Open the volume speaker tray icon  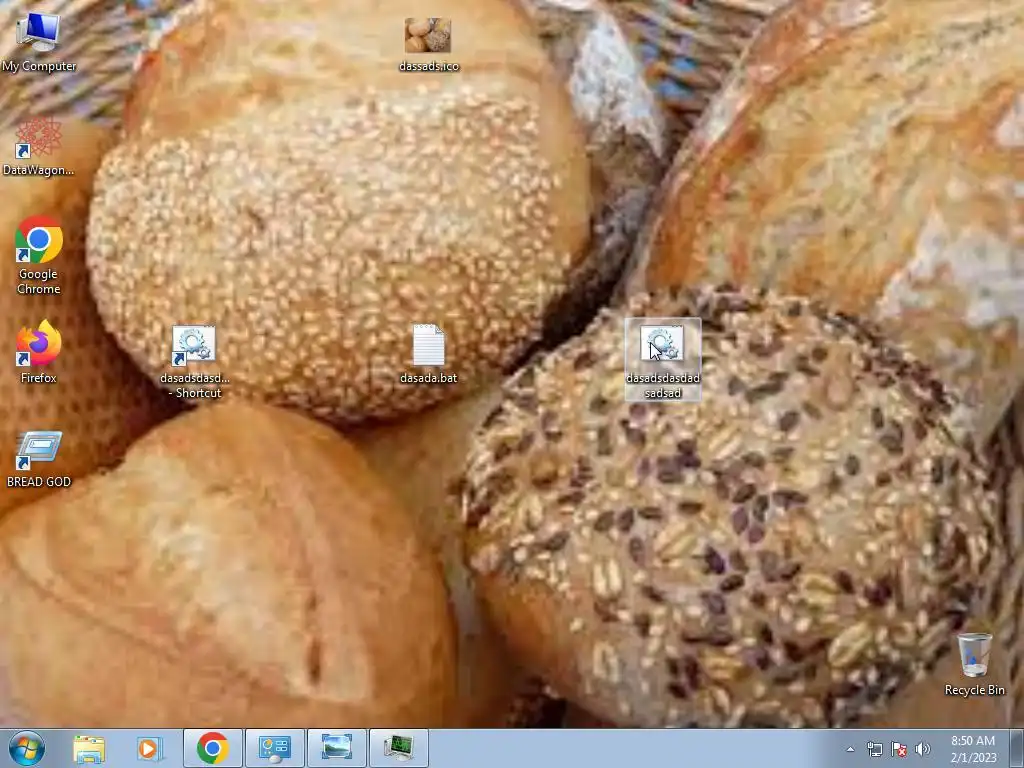coord(922,749)
